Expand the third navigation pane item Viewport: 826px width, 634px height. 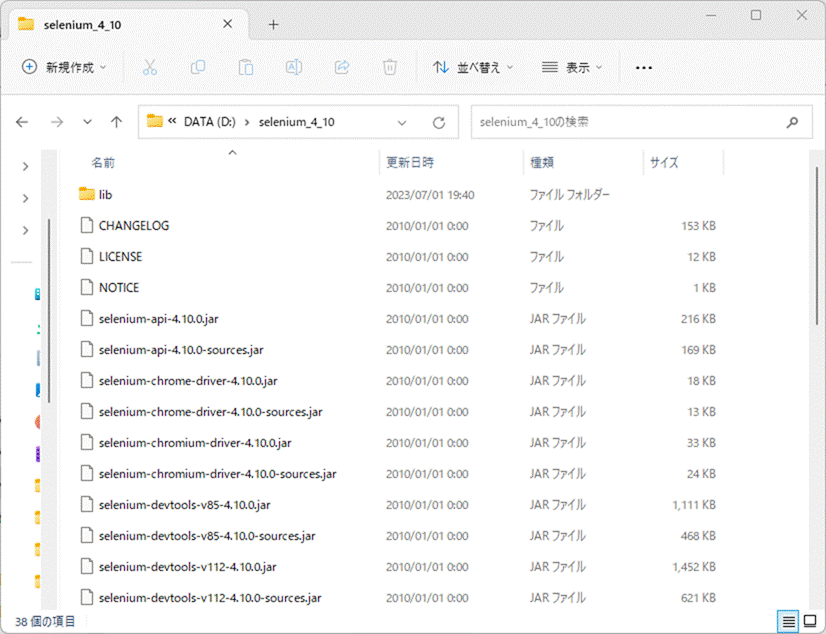click(x=25, y=230)
